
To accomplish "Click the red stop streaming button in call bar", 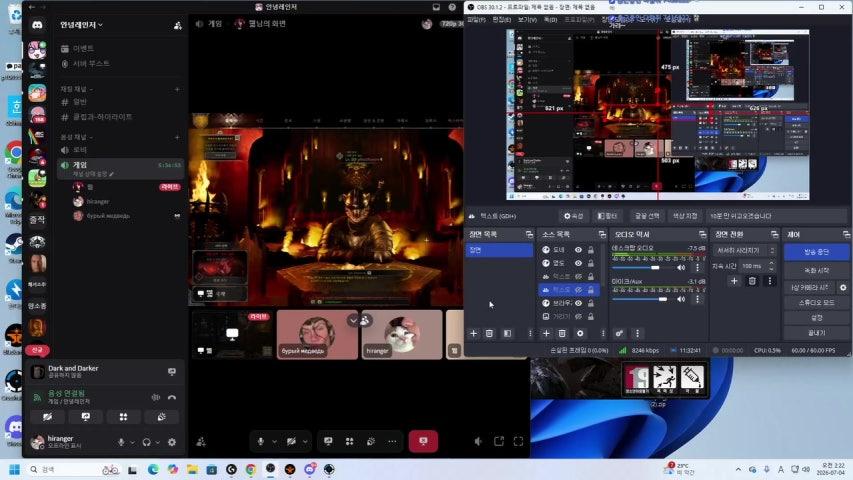I will click(423, 441).
